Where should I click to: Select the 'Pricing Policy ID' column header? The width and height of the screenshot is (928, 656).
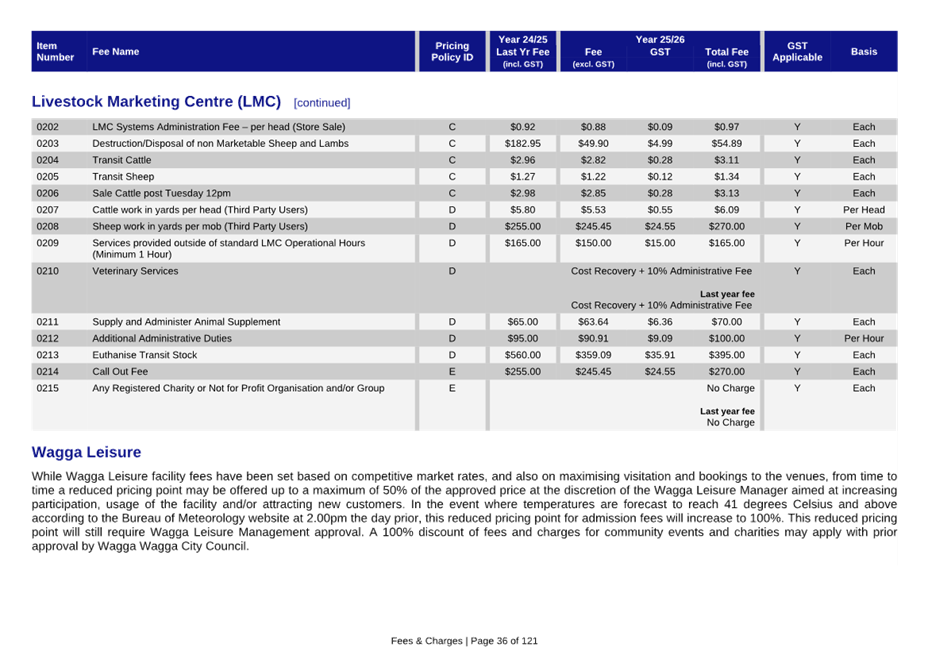tap(452, 52)
